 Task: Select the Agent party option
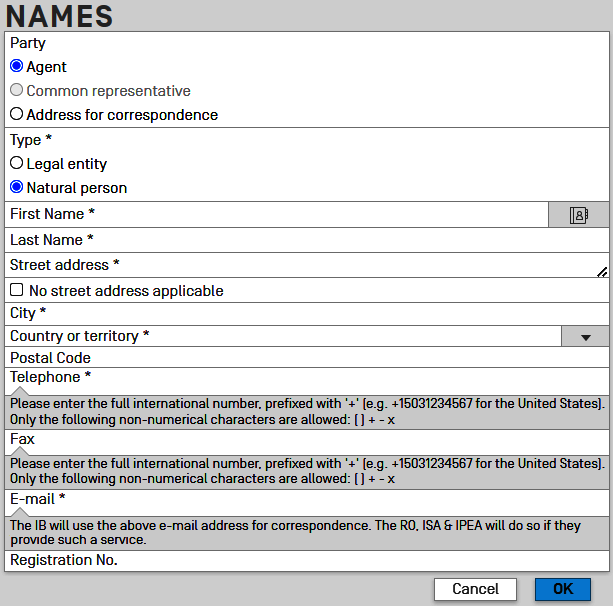[17, 67]
